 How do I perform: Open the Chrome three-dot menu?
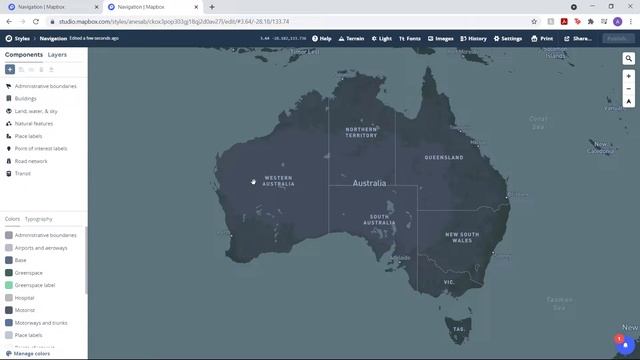coord(631,22)
